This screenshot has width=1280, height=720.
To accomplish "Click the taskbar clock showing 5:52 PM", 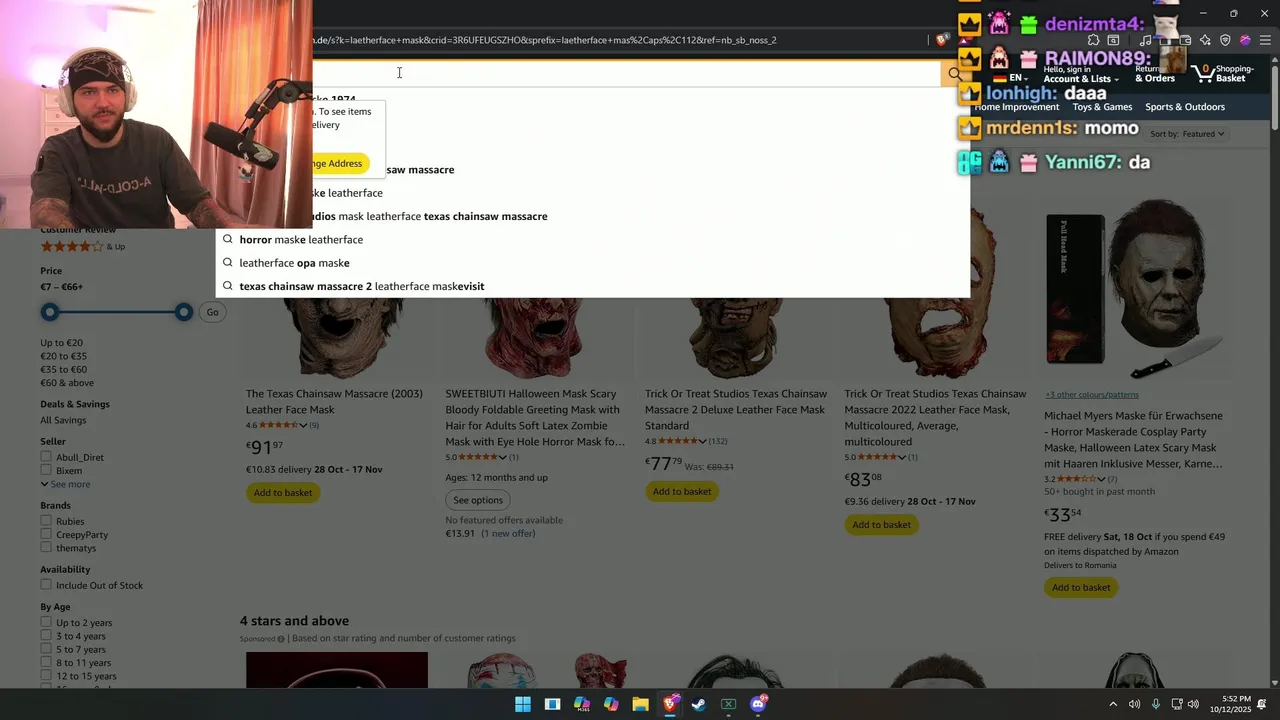I will 1229,704.
